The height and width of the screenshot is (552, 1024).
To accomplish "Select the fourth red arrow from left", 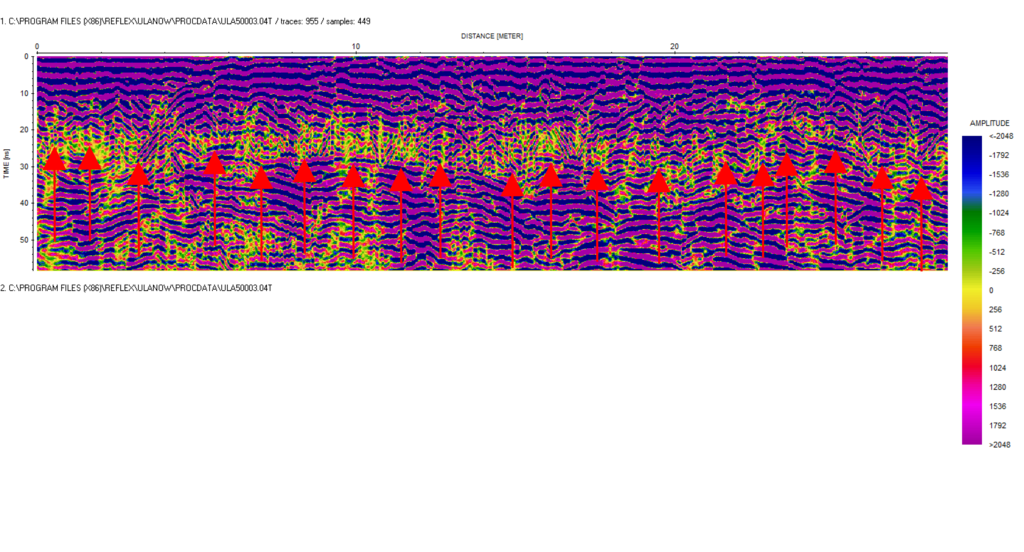I will click(213, 164).
